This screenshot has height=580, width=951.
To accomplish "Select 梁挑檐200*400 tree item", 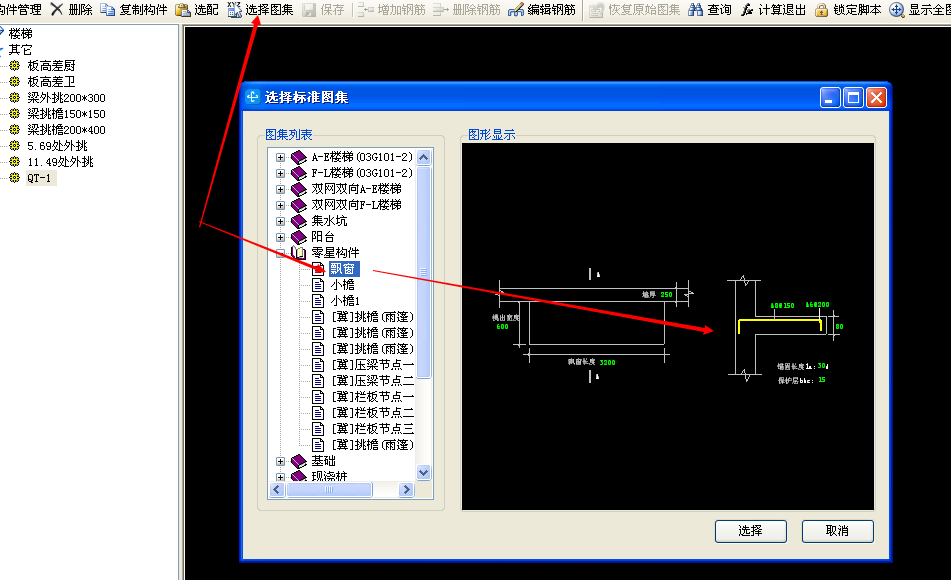I will 66,130.
